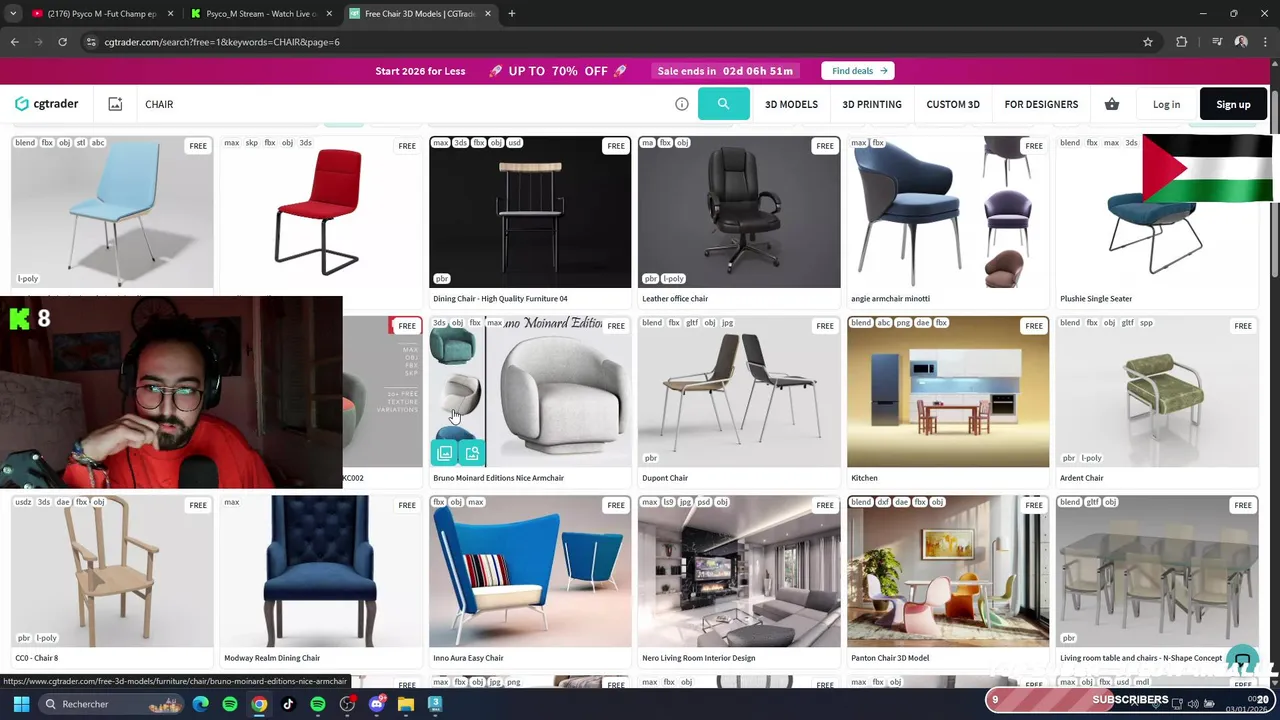The width and height of the screenshot is (1280, 720).
Task: Open File Explorer from the taskbar
Action: coord(406,704)
